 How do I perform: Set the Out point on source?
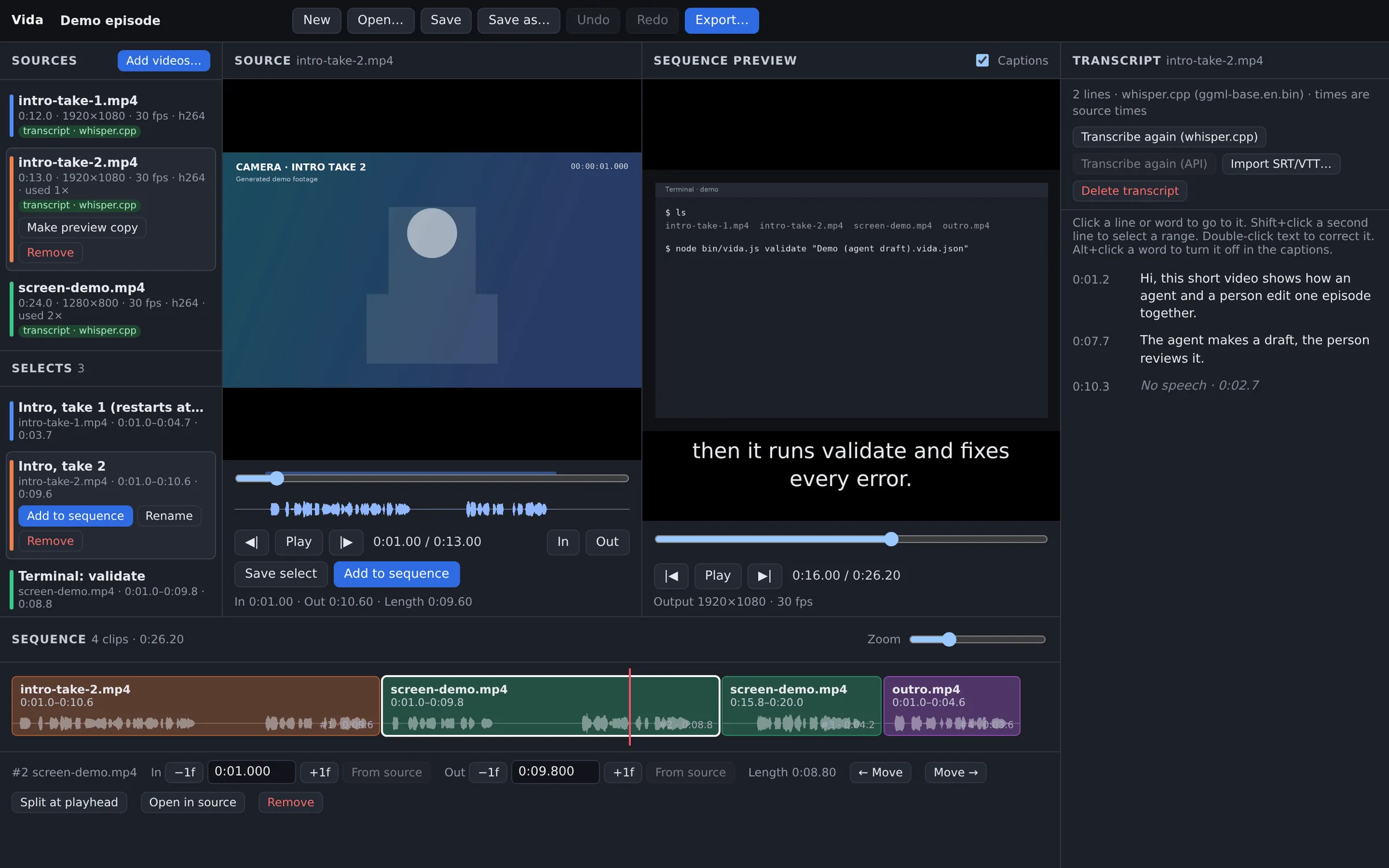pos(607,542)
